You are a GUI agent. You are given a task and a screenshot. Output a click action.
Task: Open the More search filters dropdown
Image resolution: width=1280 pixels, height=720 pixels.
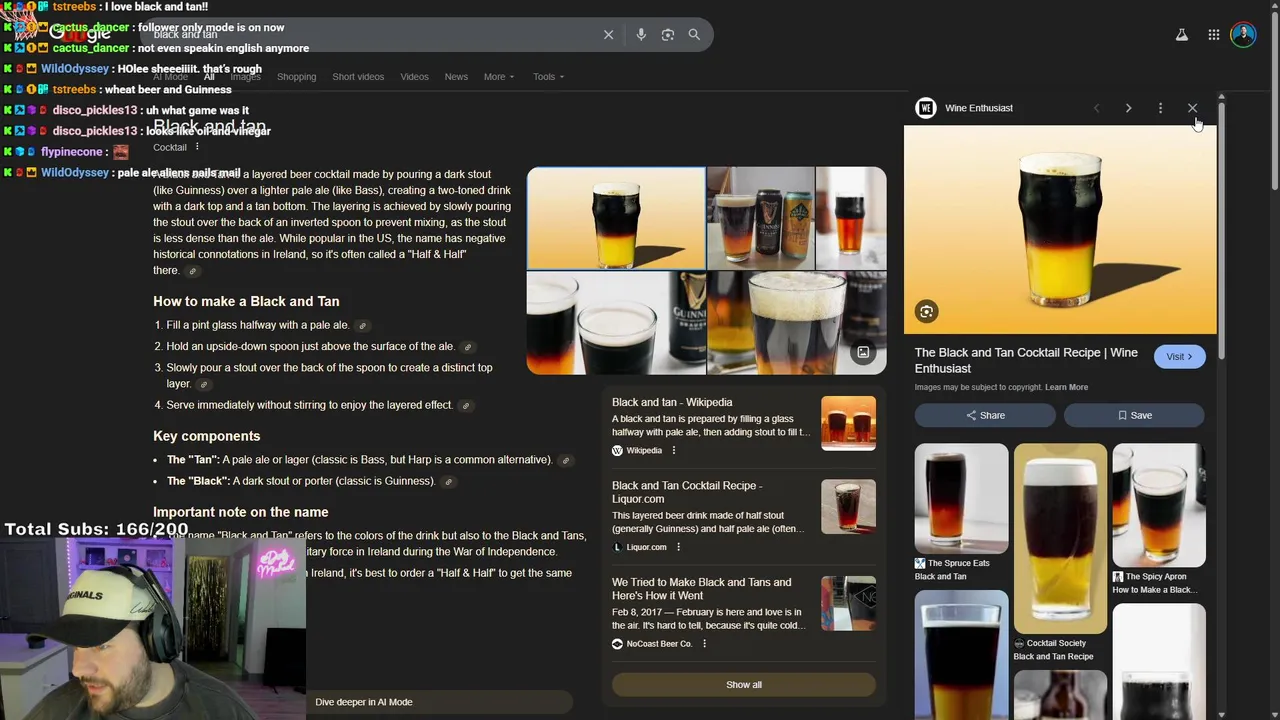point(498,77)
